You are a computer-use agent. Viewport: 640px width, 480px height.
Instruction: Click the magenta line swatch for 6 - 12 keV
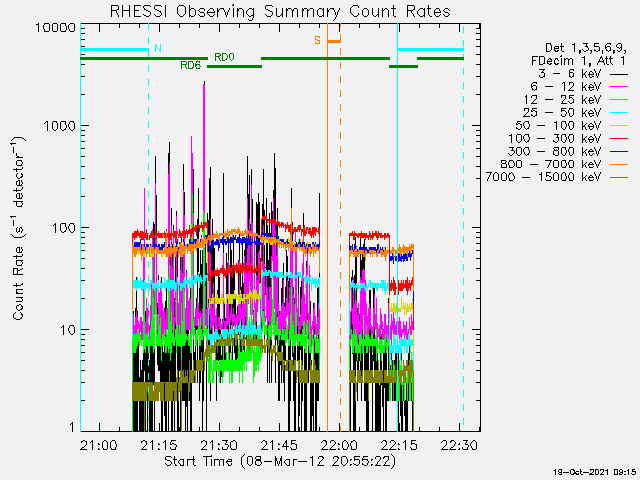[619, 87]
